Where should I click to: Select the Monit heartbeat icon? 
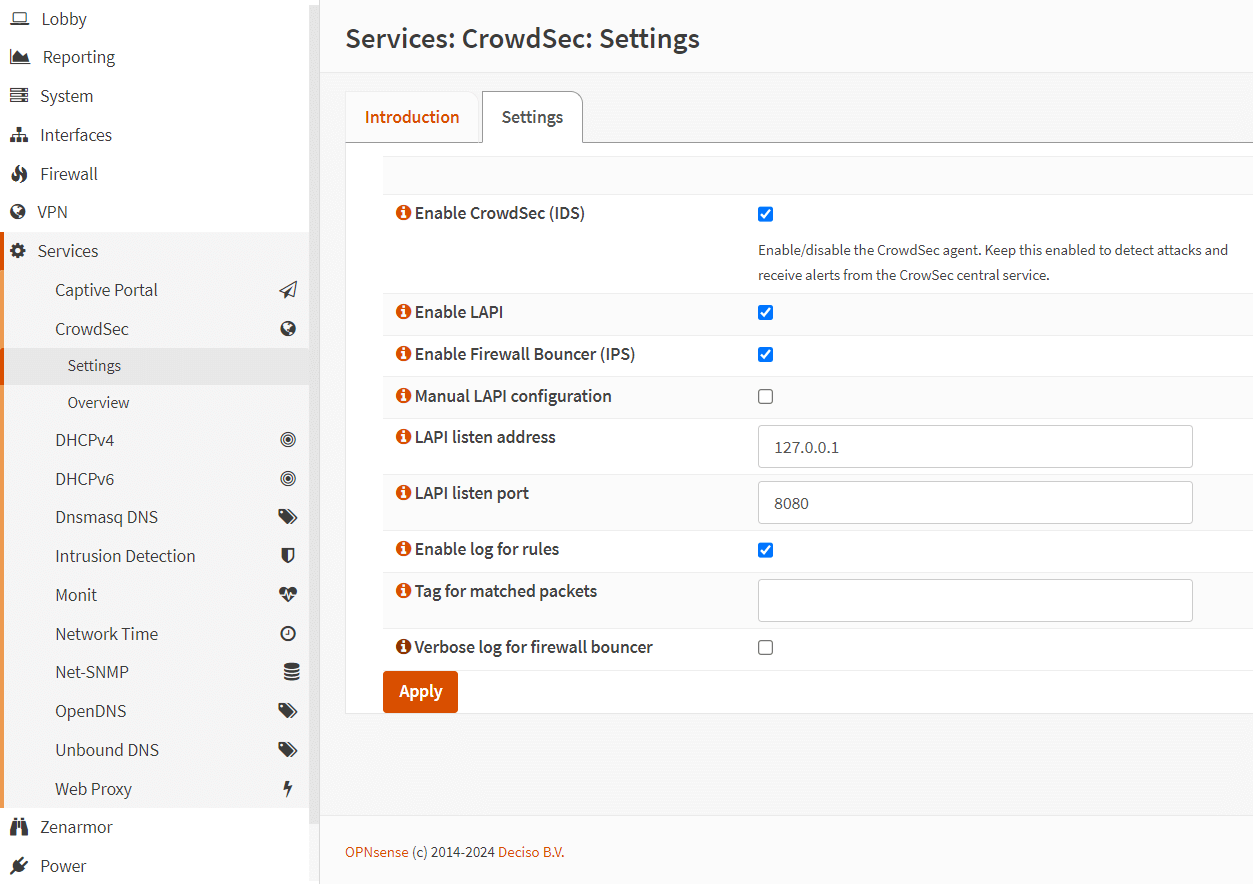click(x=288, y=594)
